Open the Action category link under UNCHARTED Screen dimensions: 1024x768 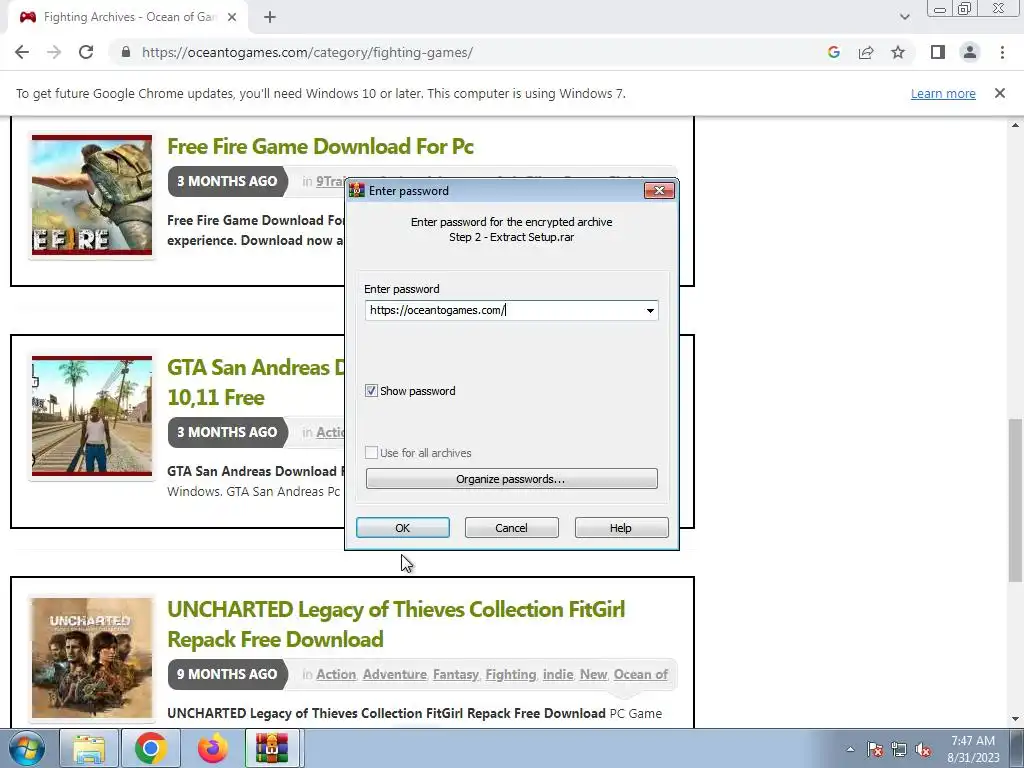336,674
